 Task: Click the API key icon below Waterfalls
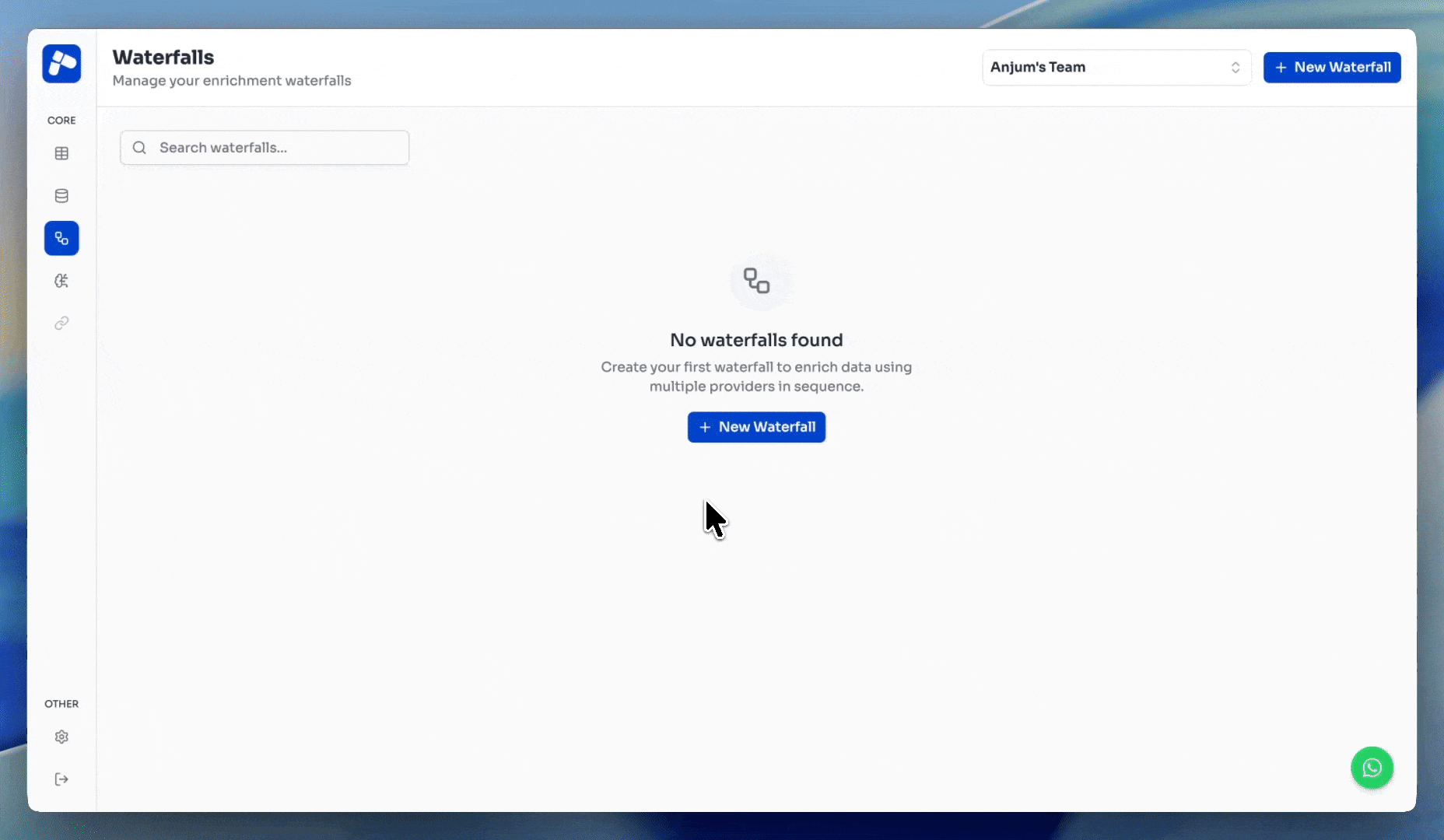pos(62,281)
